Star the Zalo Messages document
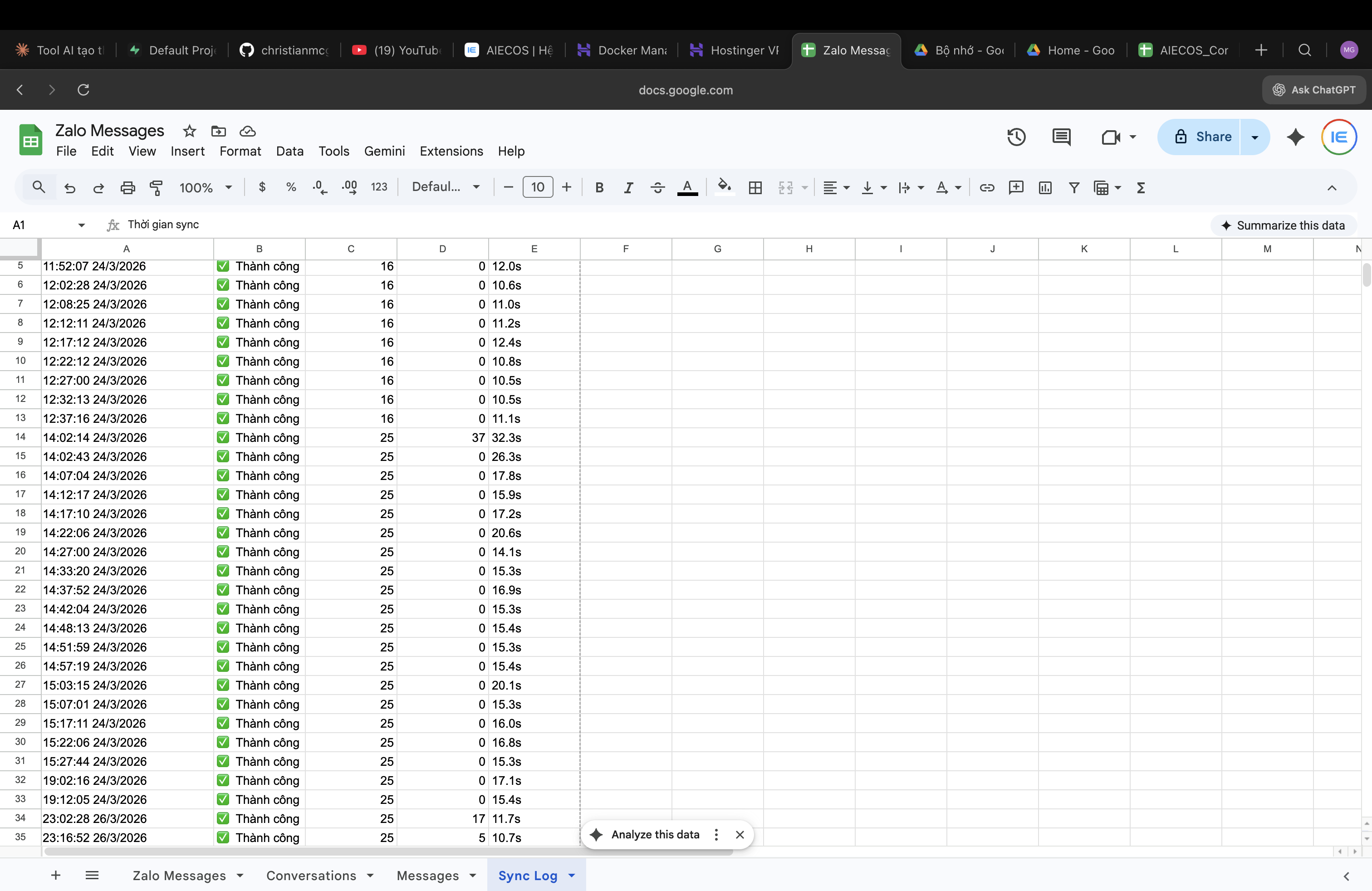This screenshot has height=891, width=1372. point(190,131)
